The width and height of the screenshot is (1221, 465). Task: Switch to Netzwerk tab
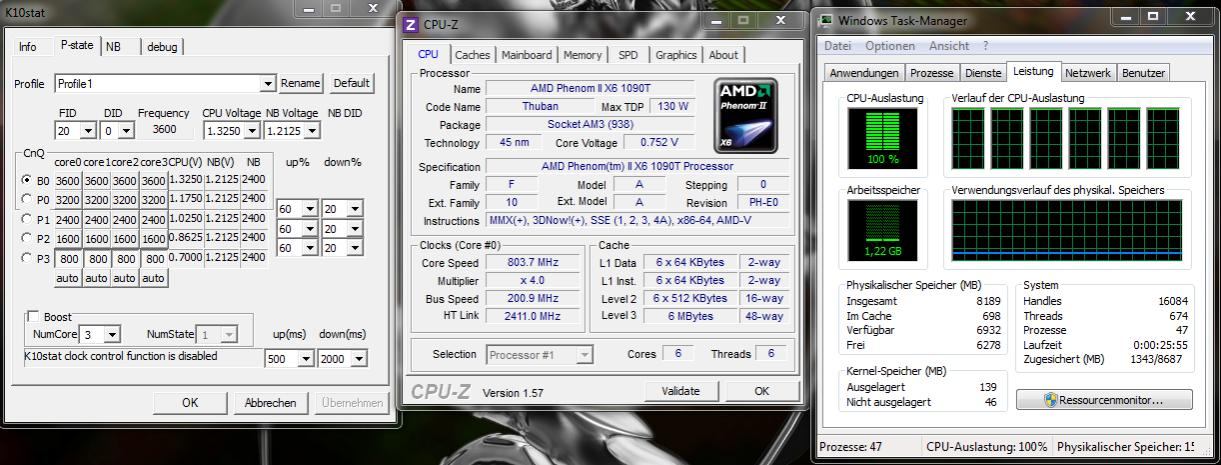[1088, 73]
